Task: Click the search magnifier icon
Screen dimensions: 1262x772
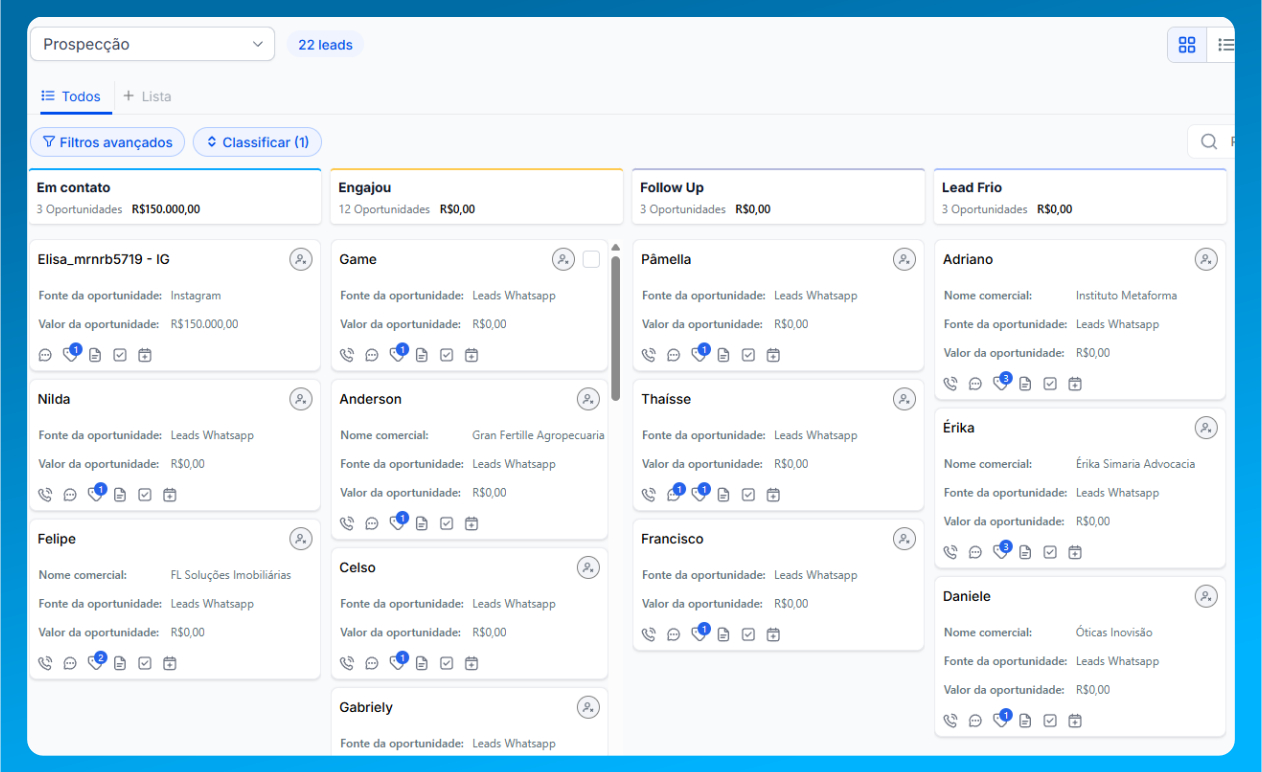Action: tap(1209, 142)
